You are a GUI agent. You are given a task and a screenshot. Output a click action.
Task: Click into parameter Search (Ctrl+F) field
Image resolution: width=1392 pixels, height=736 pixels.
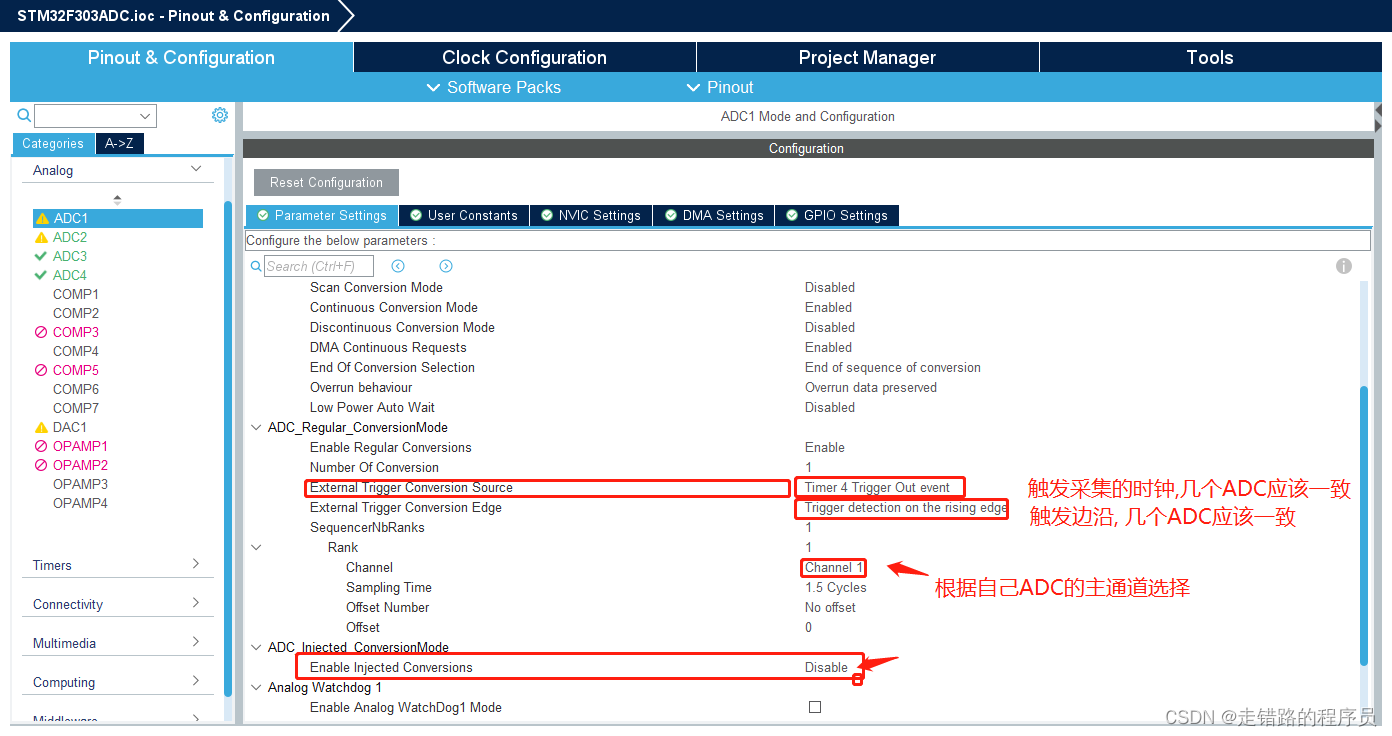(319, 266)
